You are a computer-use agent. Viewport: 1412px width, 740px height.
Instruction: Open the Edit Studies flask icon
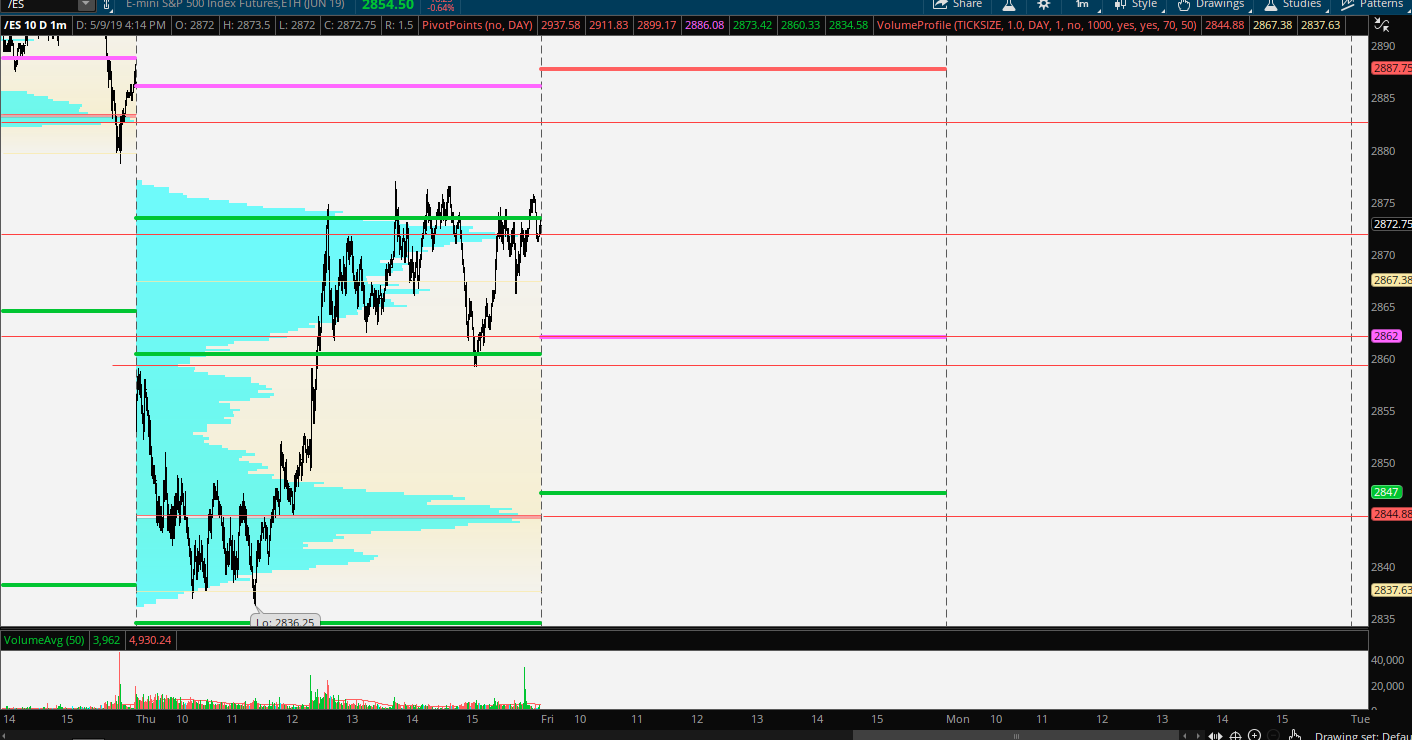click(x=1009, y=4)
